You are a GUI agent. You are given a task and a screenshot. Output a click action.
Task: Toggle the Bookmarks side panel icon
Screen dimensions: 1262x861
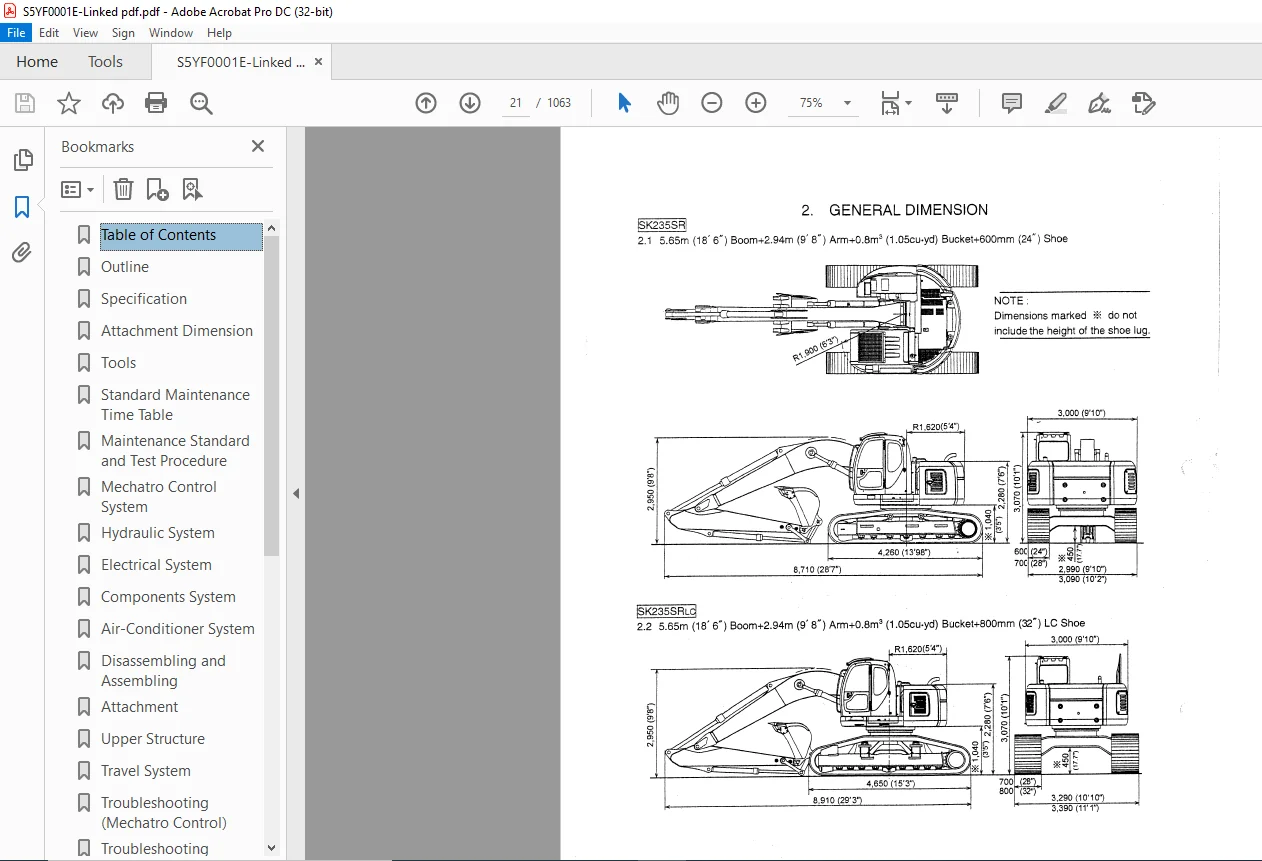click(x=22, y=207)
